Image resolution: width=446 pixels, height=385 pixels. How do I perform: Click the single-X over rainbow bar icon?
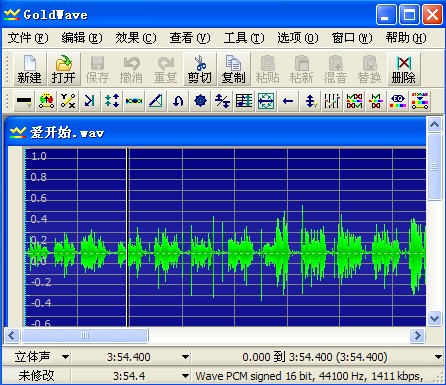[376, 101]
